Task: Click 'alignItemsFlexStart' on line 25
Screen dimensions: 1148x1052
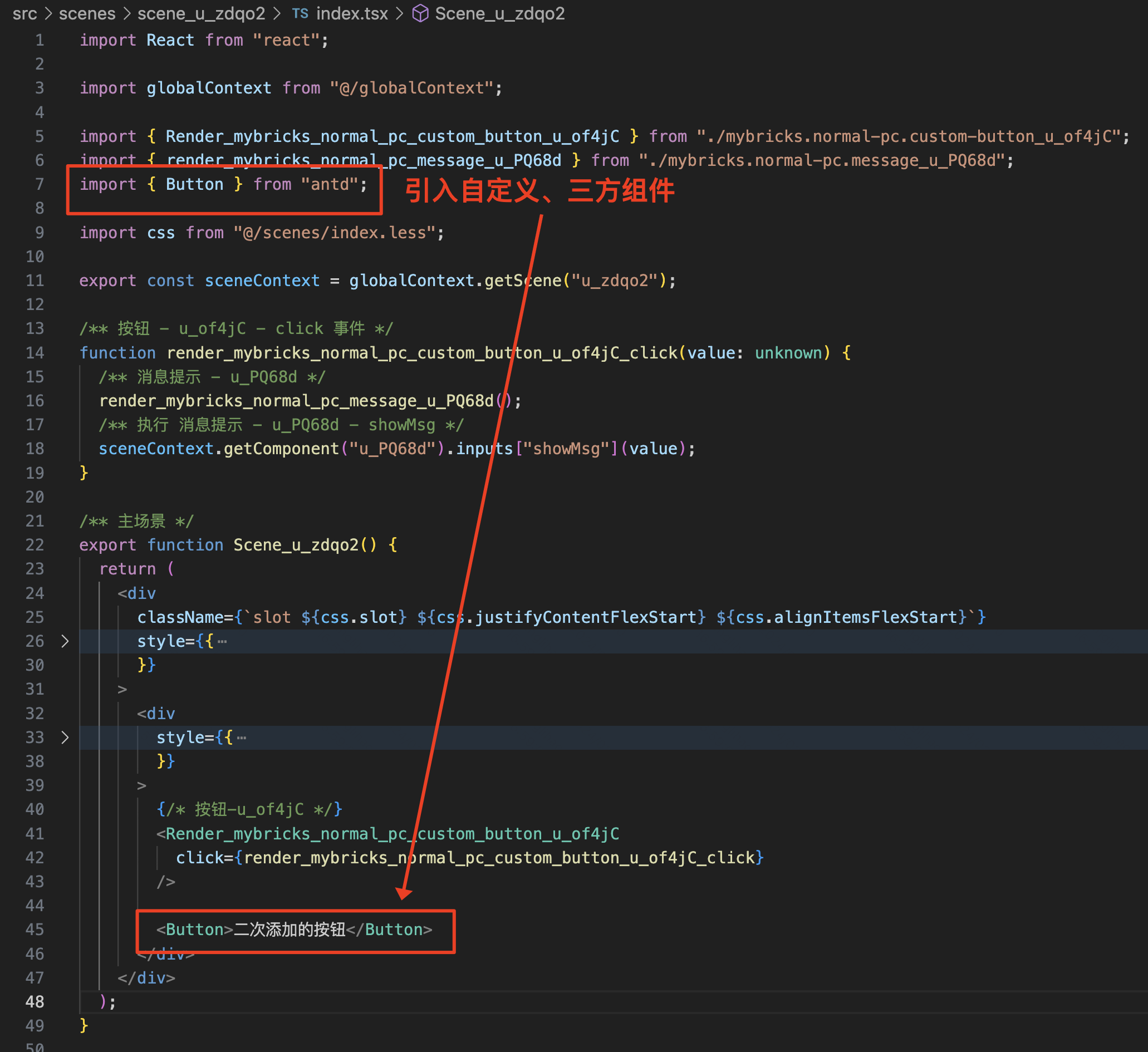Action: pyautogui.click(x=866, y=618)
